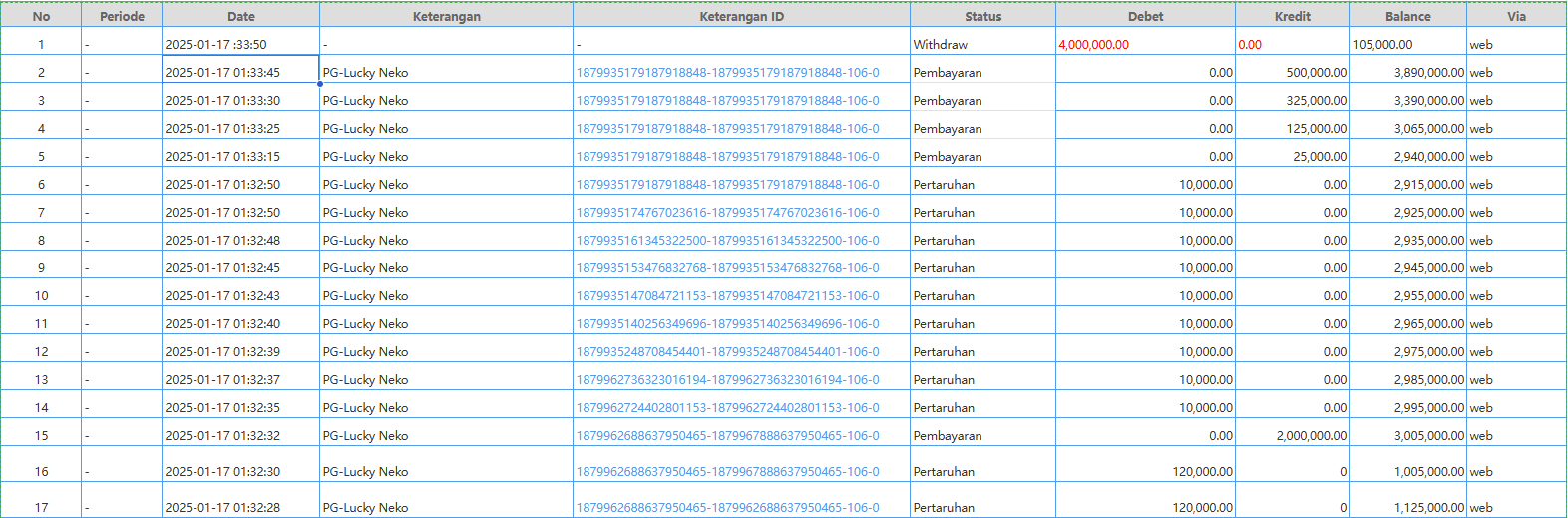Click the ID link starting with 1879962736323016194
1568x518 pixels.
[x=727, y=380]
